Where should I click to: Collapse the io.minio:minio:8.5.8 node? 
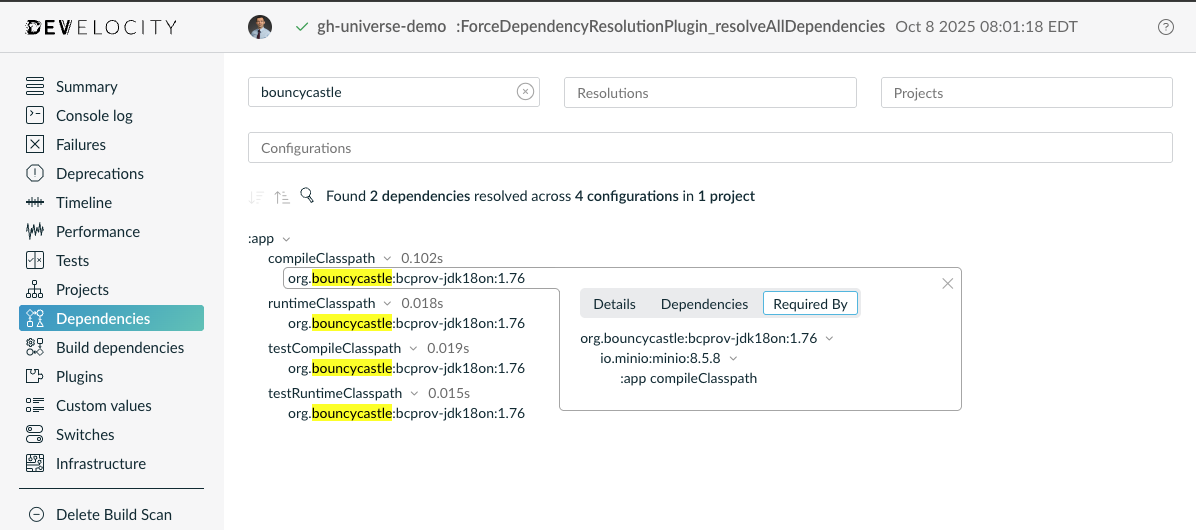click(733, 358)
